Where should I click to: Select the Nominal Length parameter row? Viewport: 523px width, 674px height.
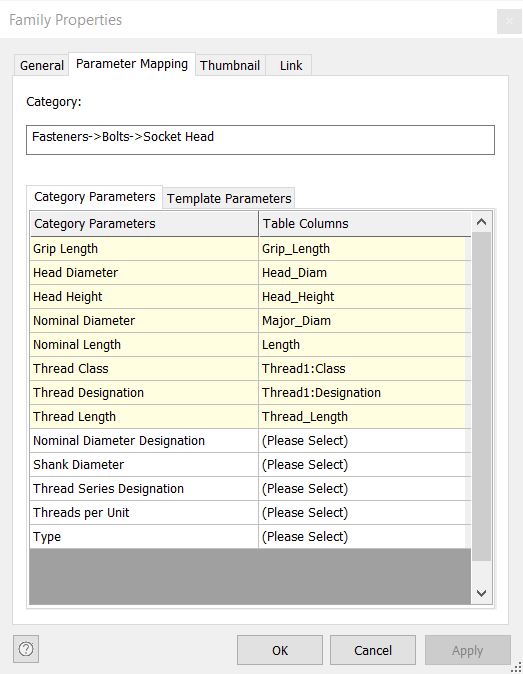tap(144, 345)
